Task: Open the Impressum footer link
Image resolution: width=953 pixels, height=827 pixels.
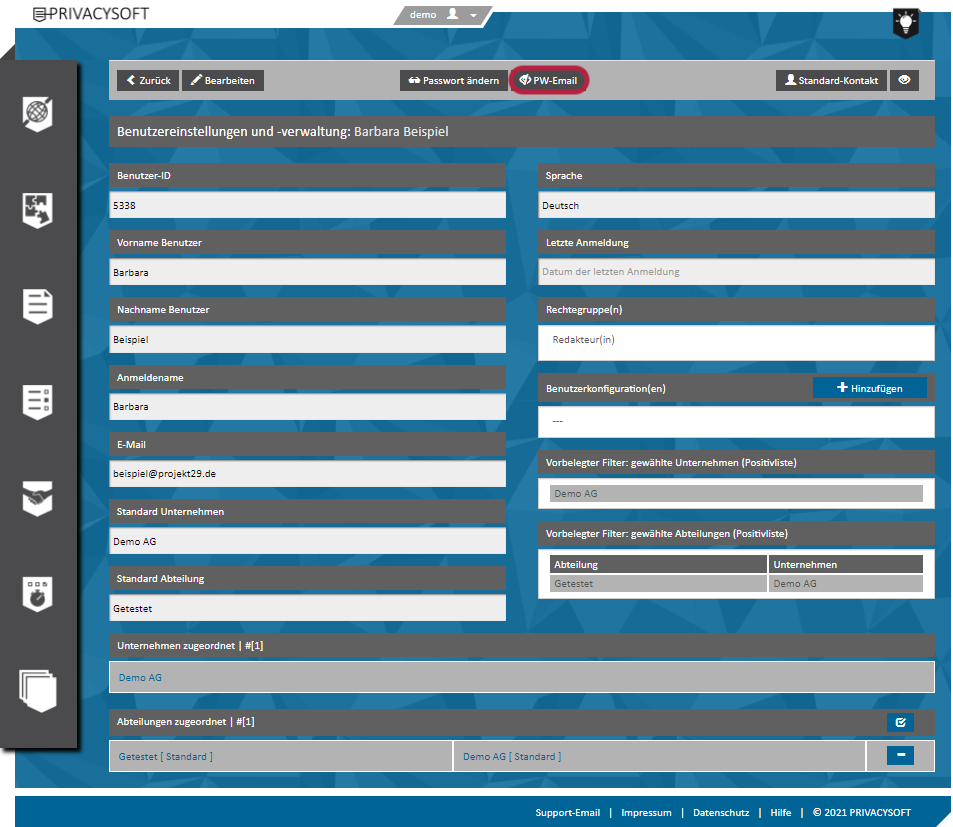Action: 645,813
